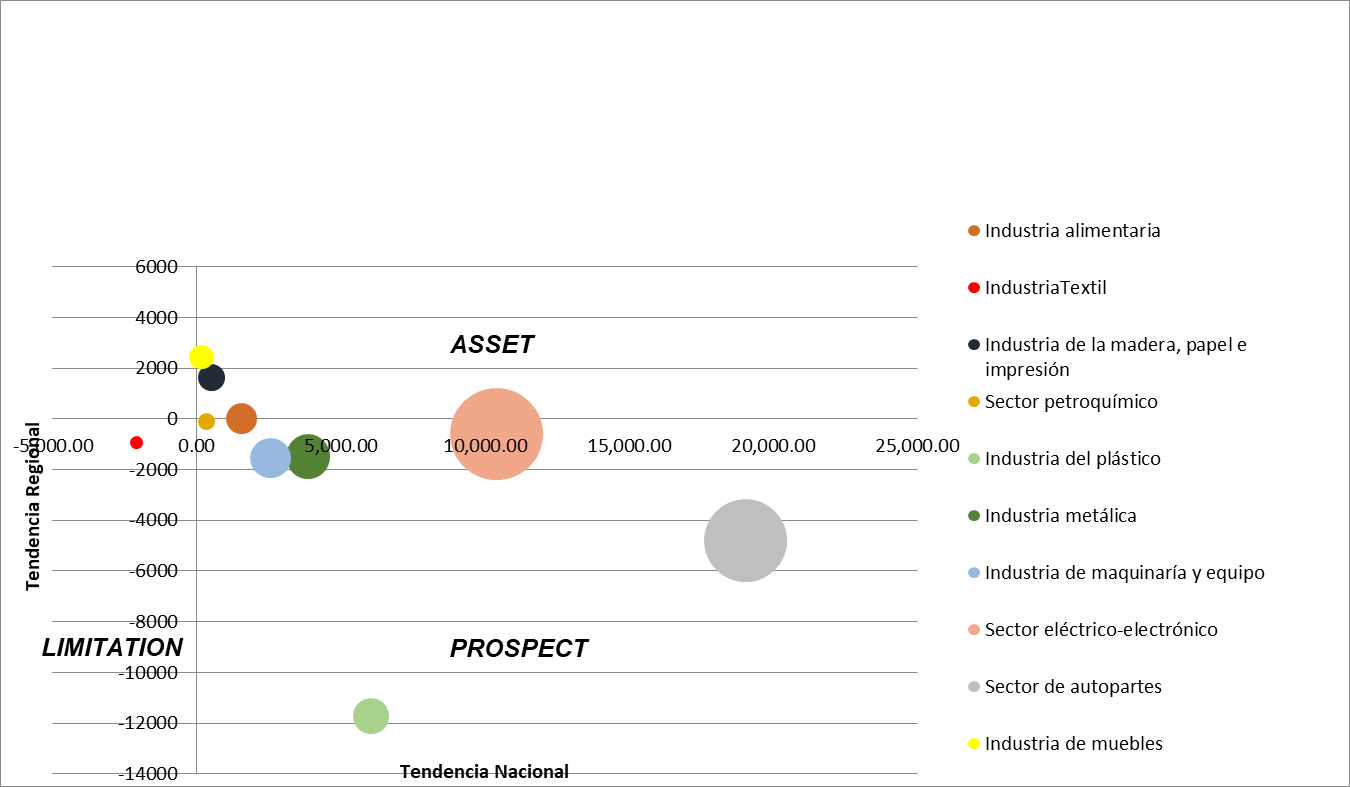Click the orange Industria alimentaria bubble
Screen dimensions: 1350x787
[241, 419]
